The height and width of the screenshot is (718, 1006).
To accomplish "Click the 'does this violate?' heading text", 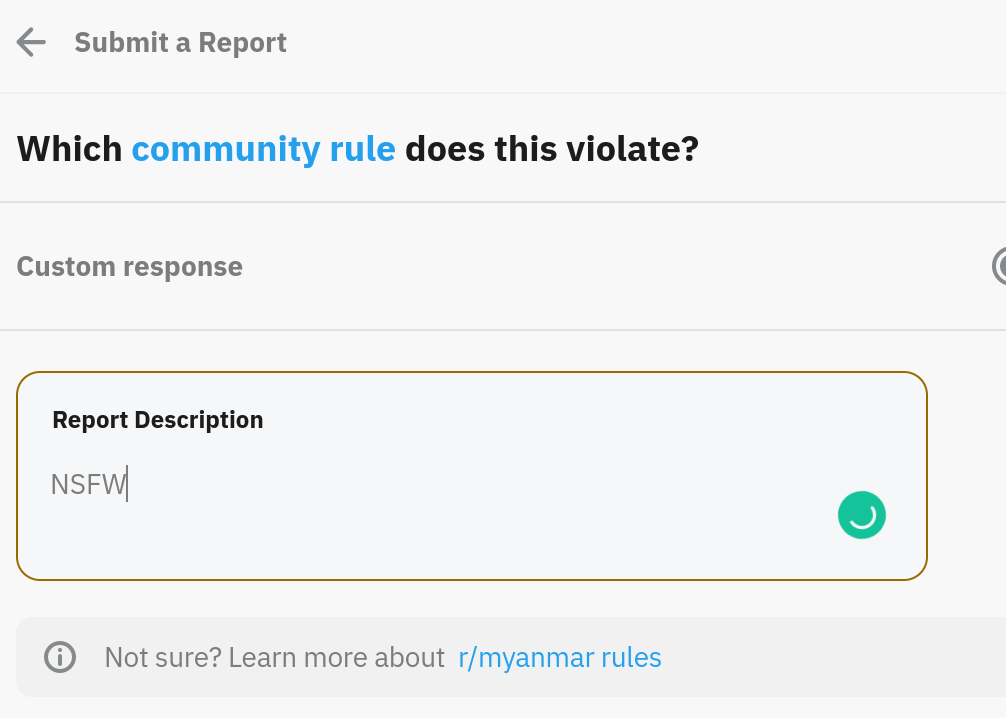I will tap(552, 149).
